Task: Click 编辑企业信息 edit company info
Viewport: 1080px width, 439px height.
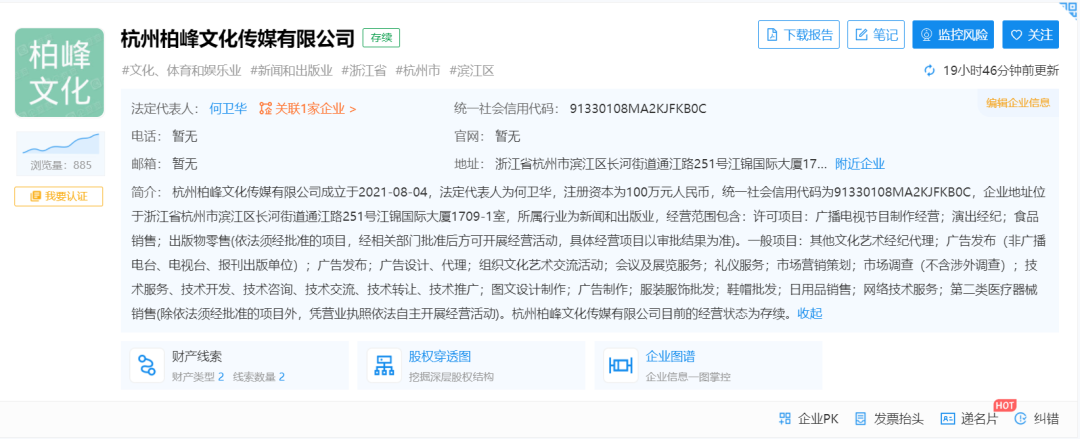Action: (x=1017, y=102)
